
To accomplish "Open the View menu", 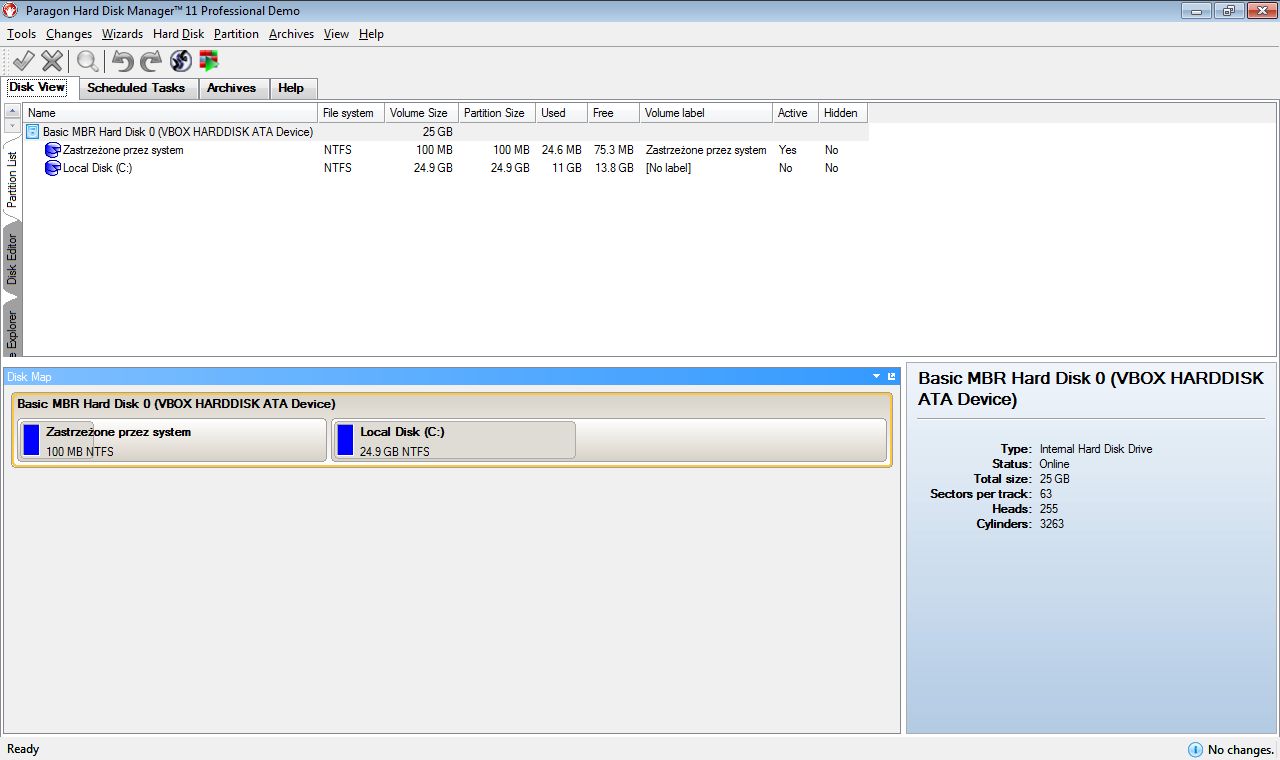I will point(336,34).
